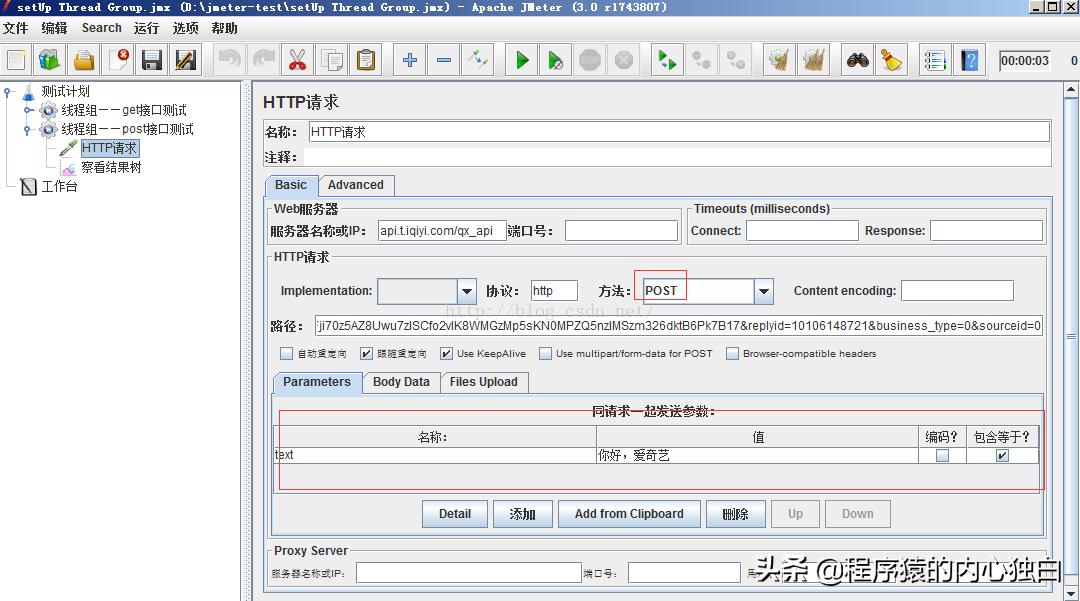The height and width of the screenshot is (601, 1080).
Task: Save the test plan via disk icon
Action: [x=151, y=60]
